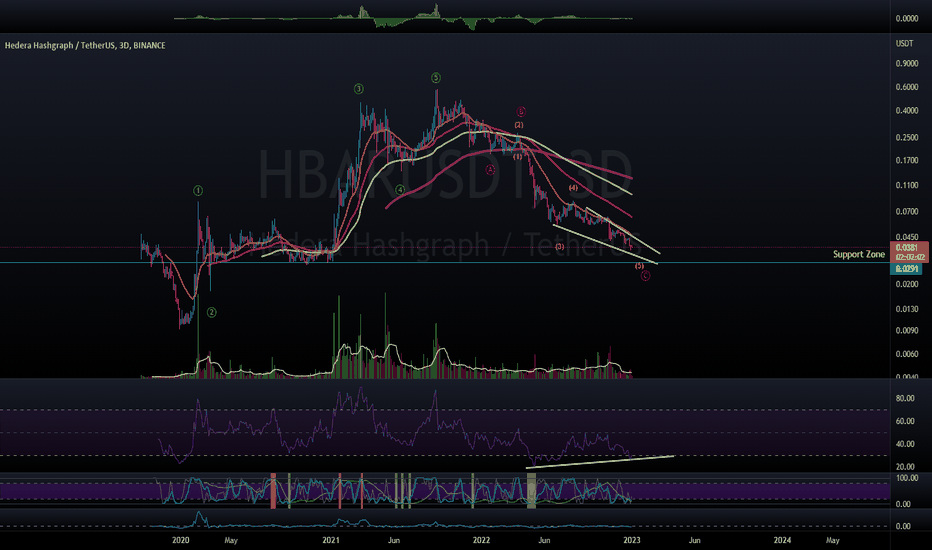Click the 0.2500 price axis label
The width and height of the screenshot is (932, 550).
(907, 137)
